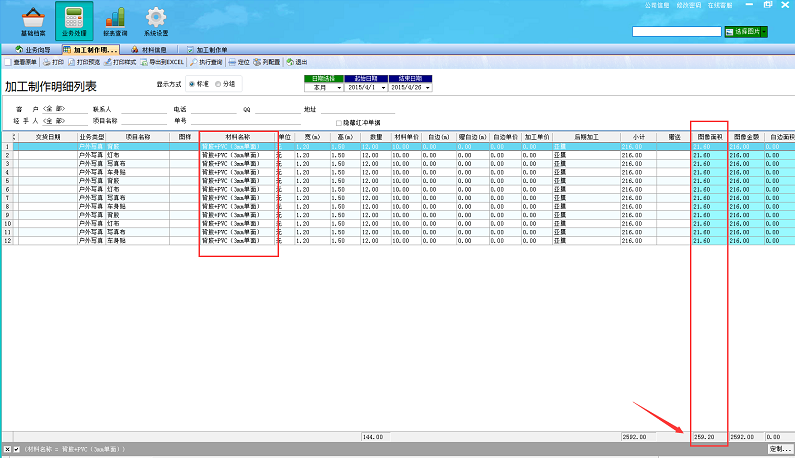The image size is (795, 458).
Task: Open the 结束日期 date dropdown
Action: point(427,88)
